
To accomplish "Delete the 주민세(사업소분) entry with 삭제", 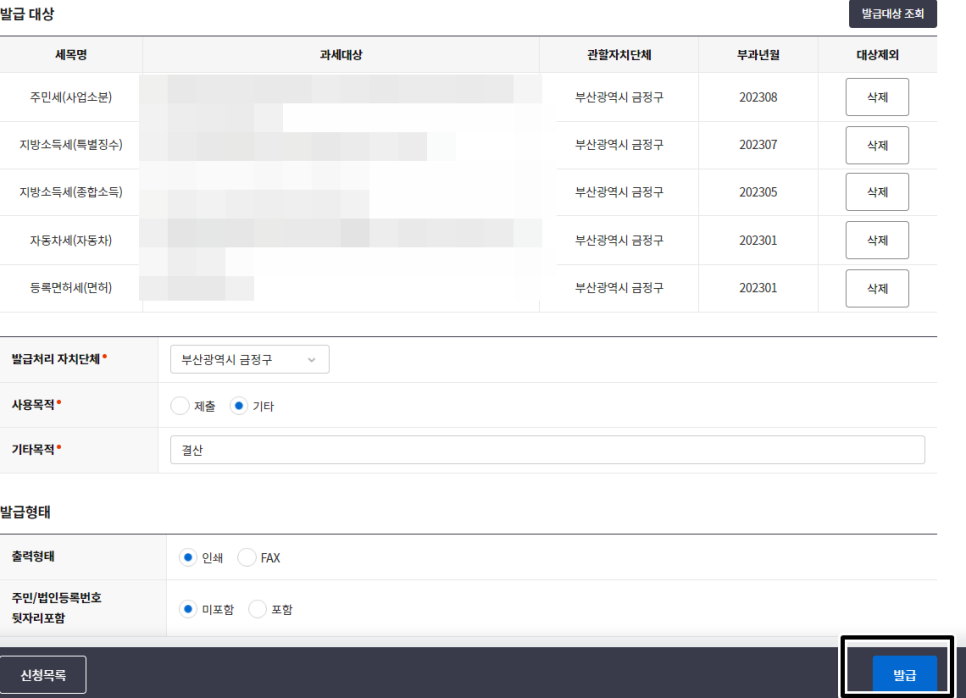I will coord(876,97).
